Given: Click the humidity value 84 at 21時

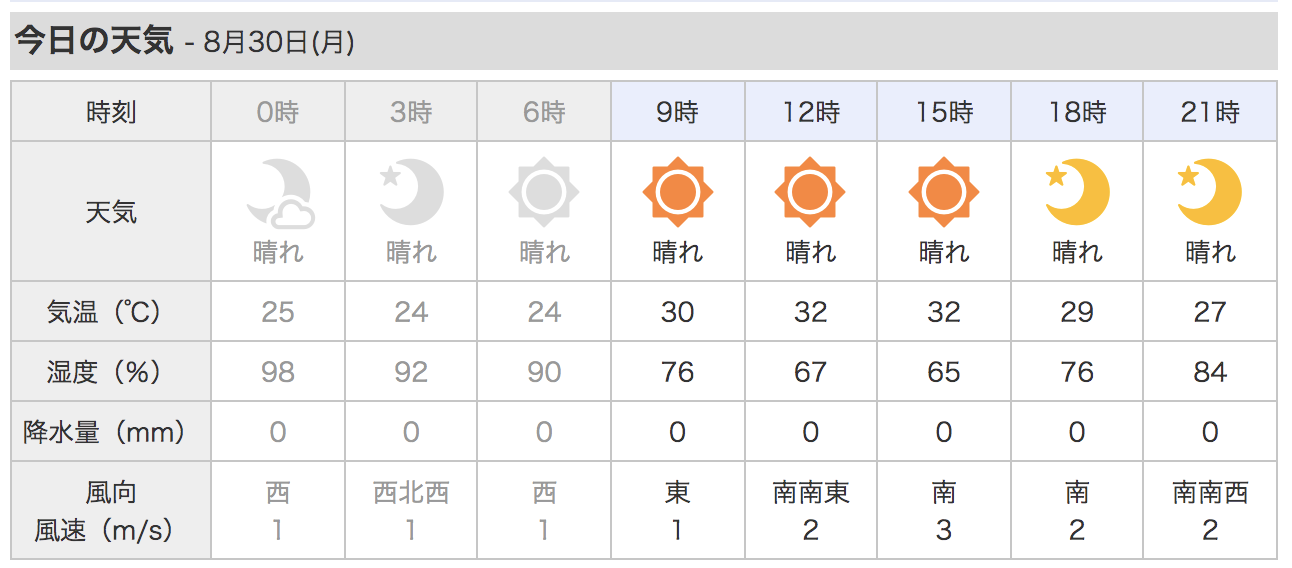Looking at the screenshot, I should (x=1210, y=372).
